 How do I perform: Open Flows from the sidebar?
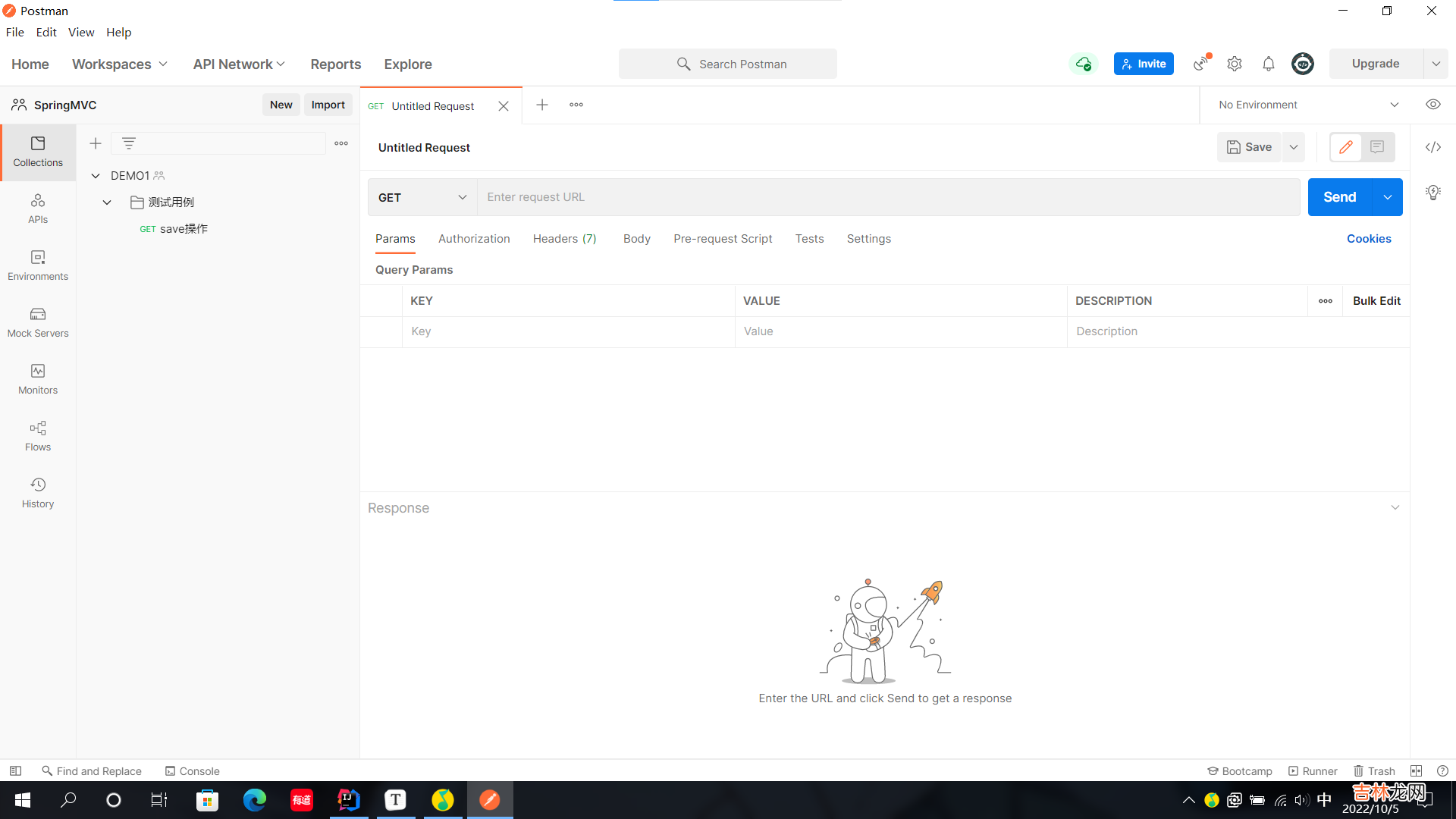(38, 436)
